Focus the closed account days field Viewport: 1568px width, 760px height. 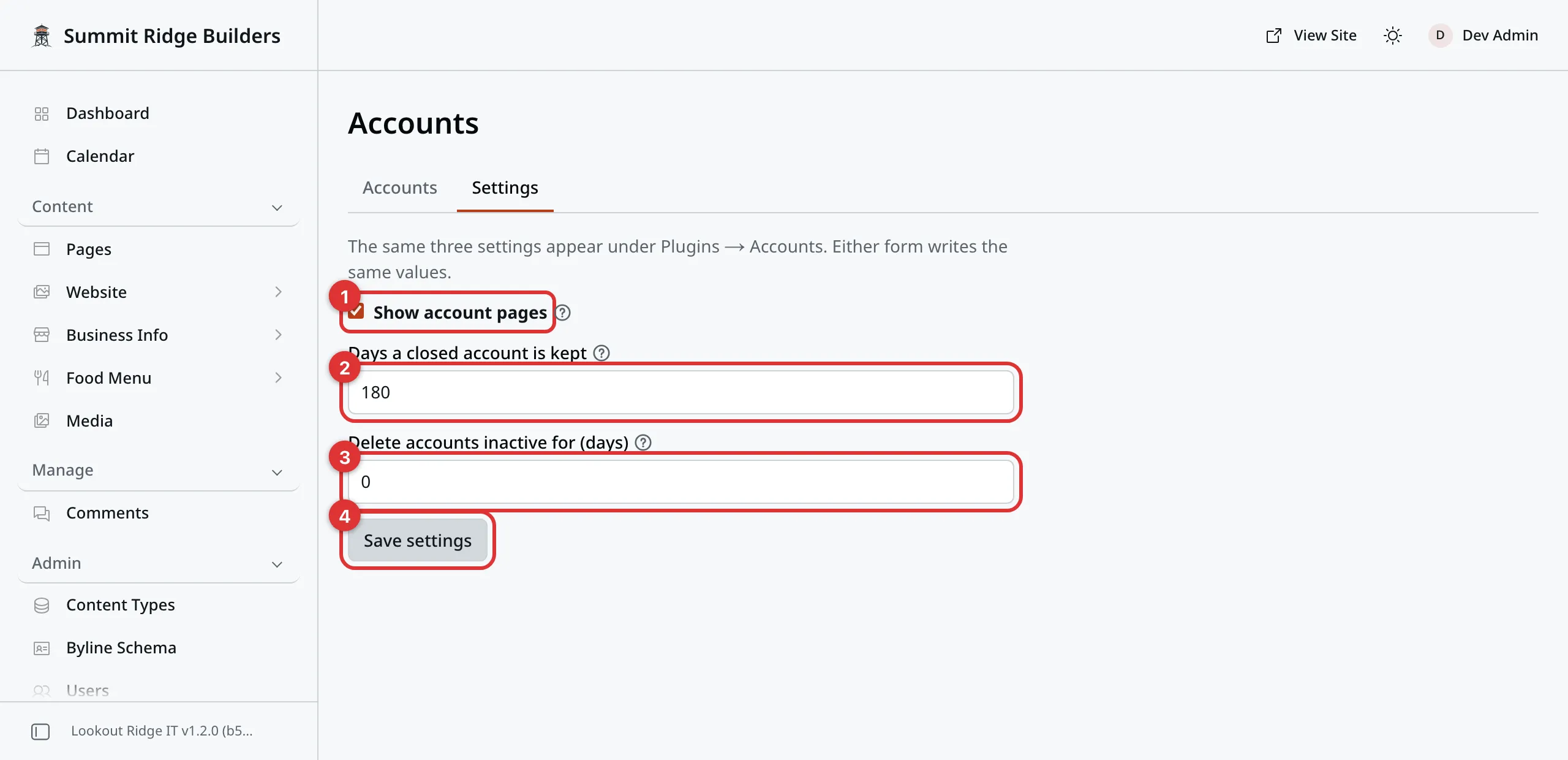(x=680, y=392)
